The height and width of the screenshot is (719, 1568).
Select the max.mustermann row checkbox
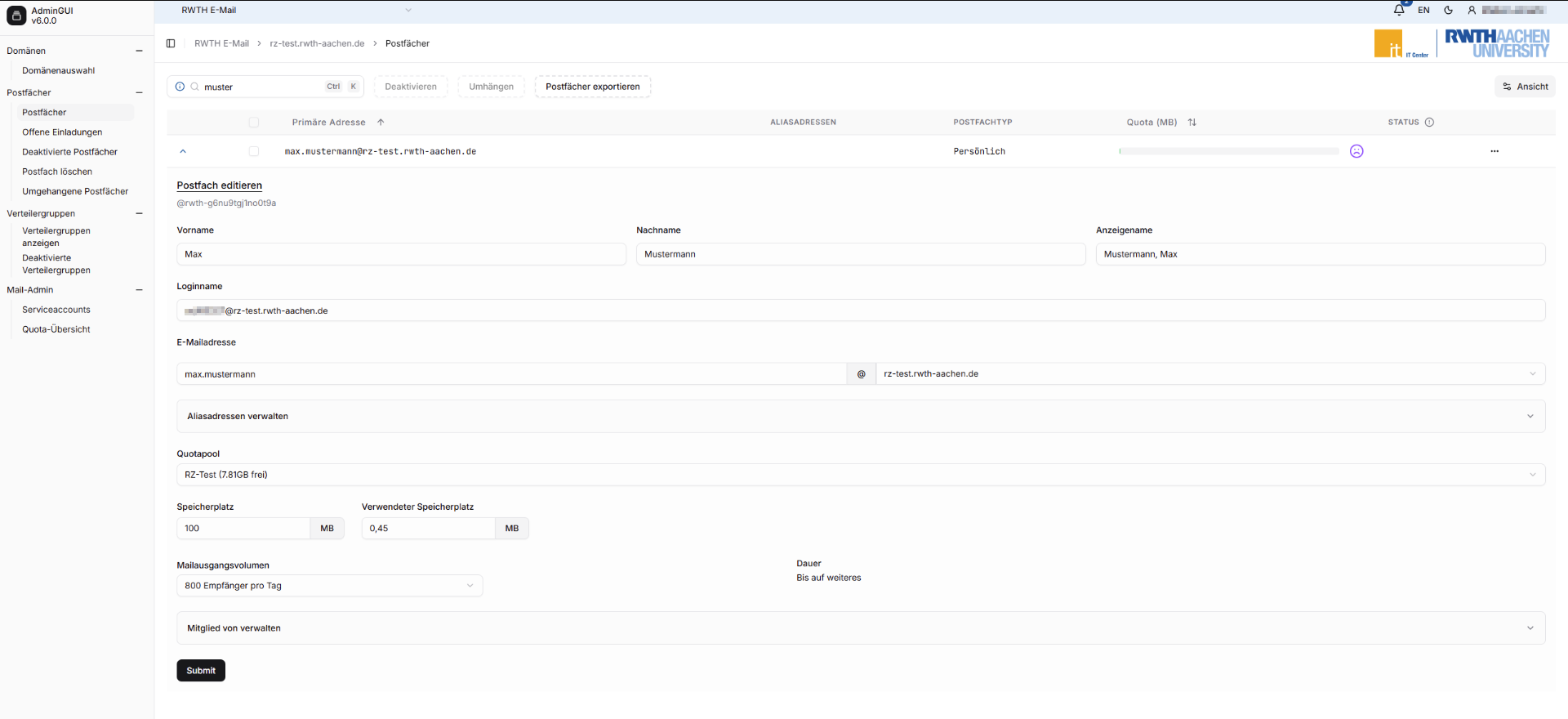[254, 151]
